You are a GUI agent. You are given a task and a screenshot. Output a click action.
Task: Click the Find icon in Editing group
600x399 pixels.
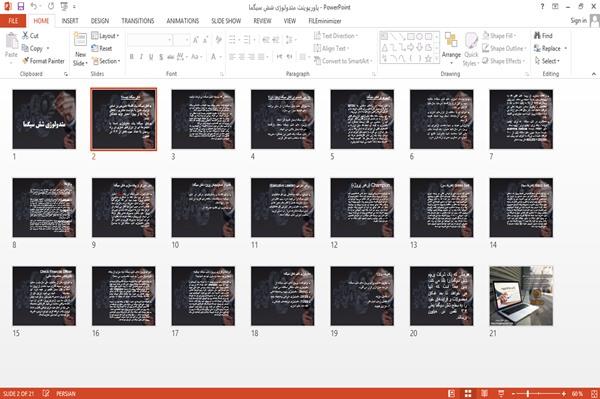538,36
